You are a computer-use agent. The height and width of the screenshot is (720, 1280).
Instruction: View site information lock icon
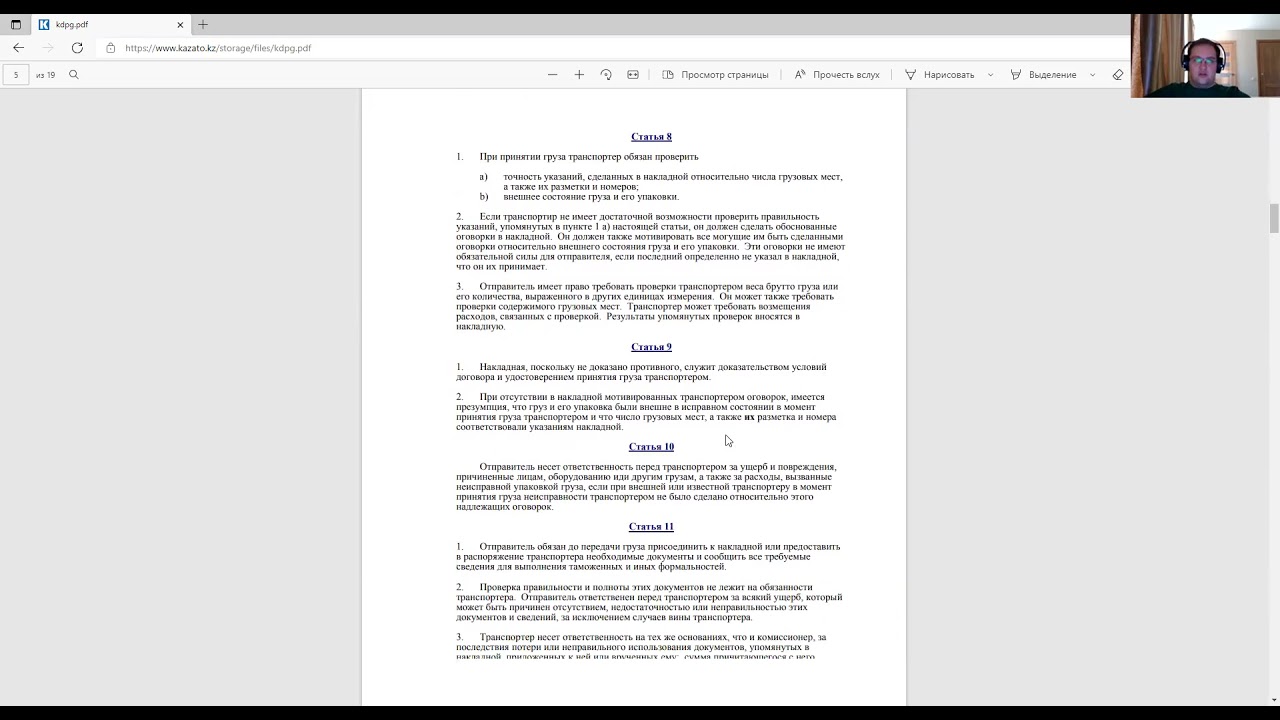(x=110, y=48)
